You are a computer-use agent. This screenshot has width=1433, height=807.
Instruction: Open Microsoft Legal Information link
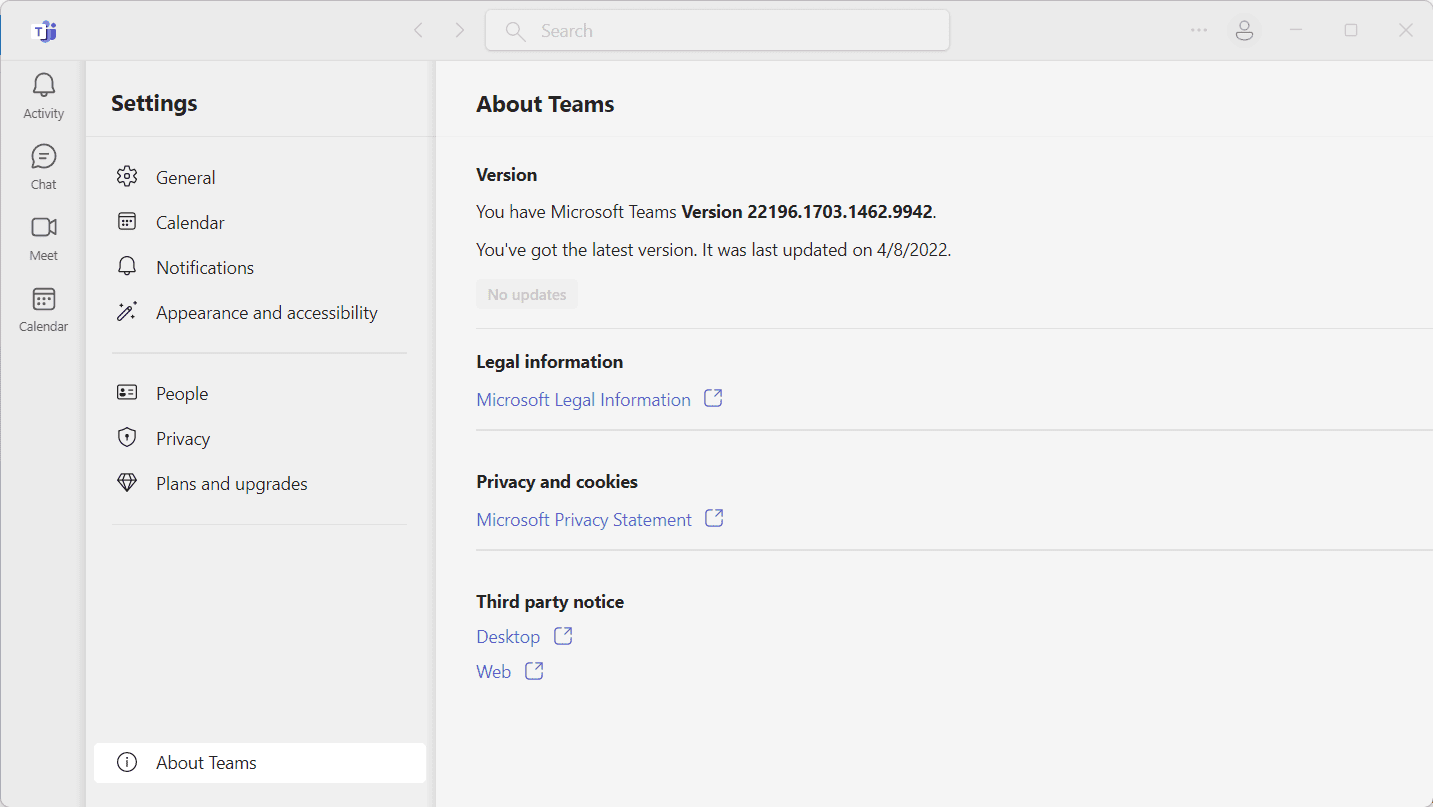coord(583,399)
